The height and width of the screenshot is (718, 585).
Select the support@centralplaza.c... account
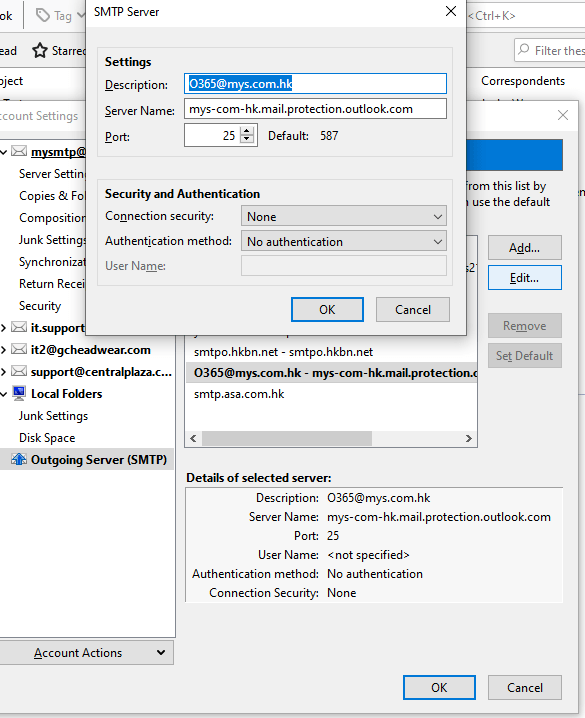101,372
